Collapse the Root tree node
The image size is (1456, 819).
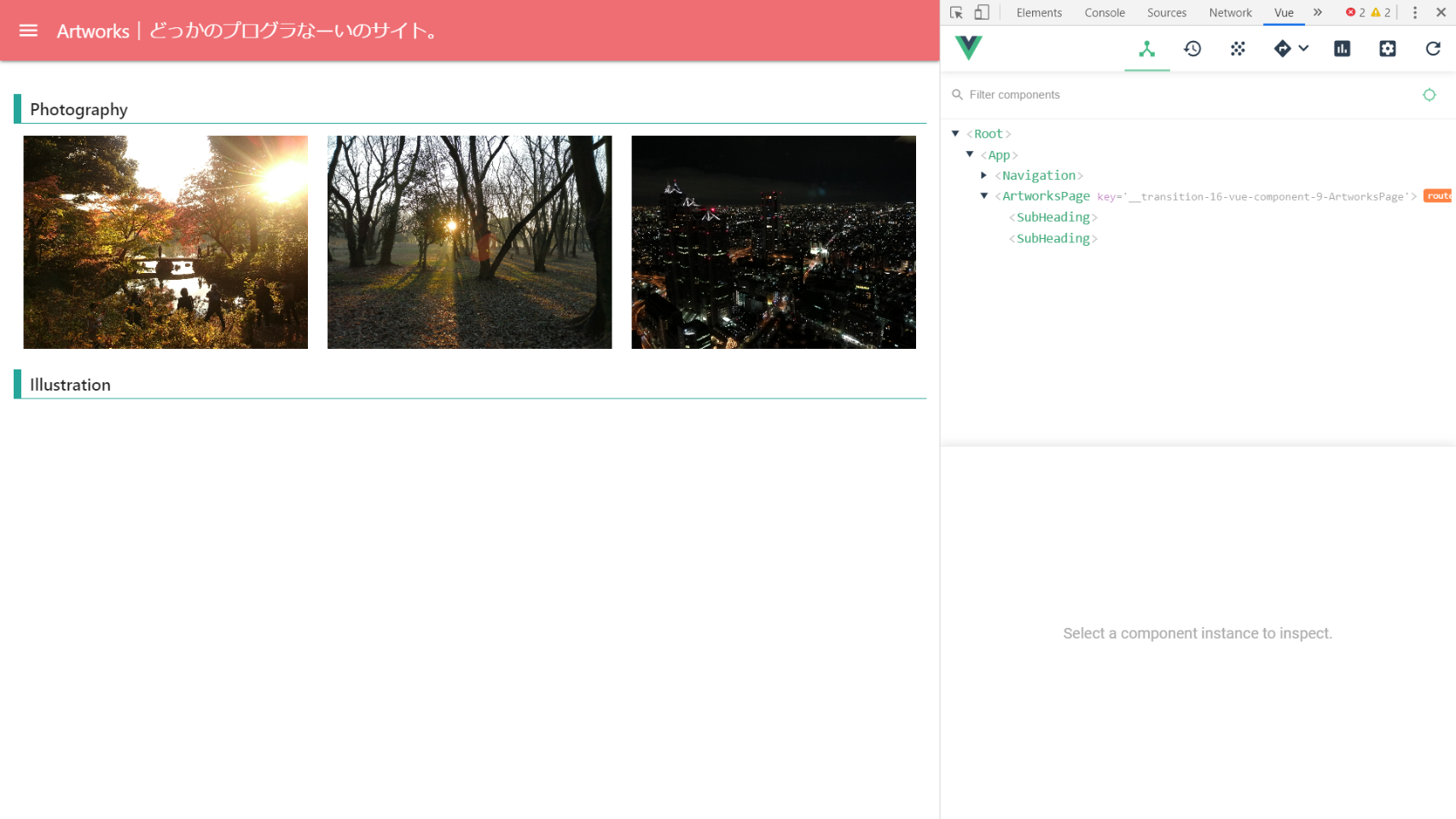(x=955, y=134)
